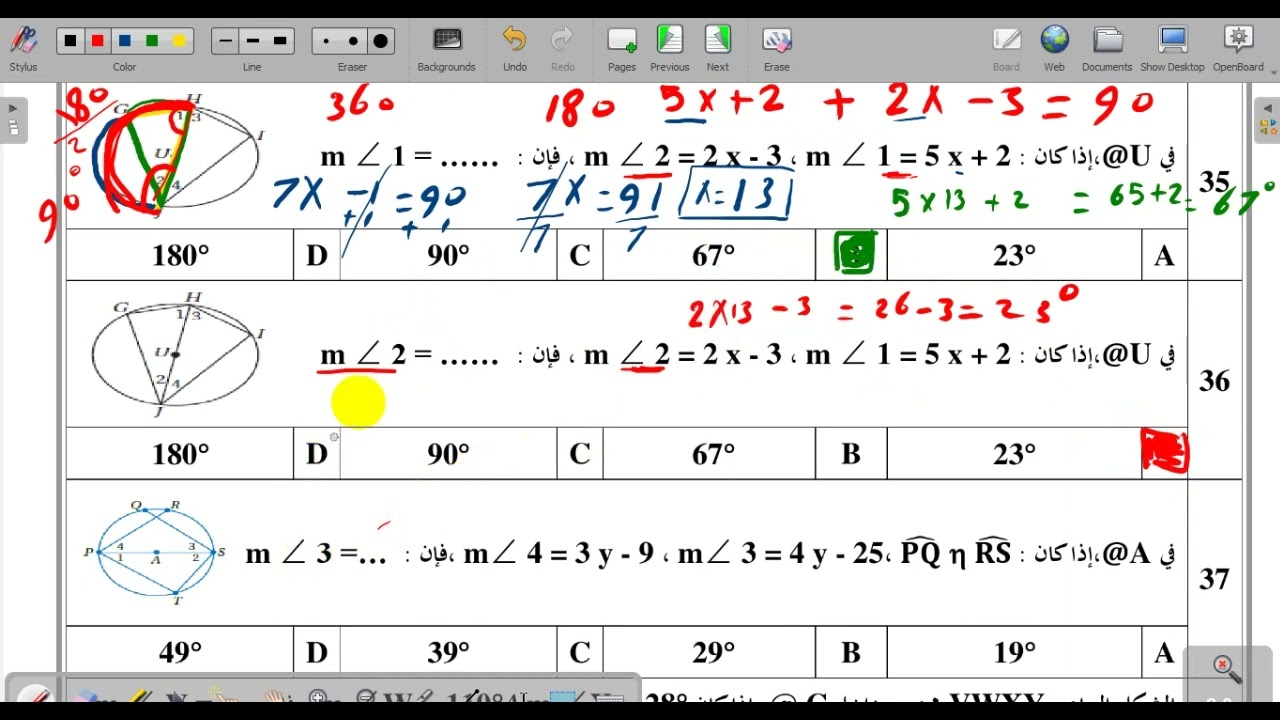Click the 23° answer in question 35
This screenshot has width=1280, height=720.
click(x=1014, y=256)
